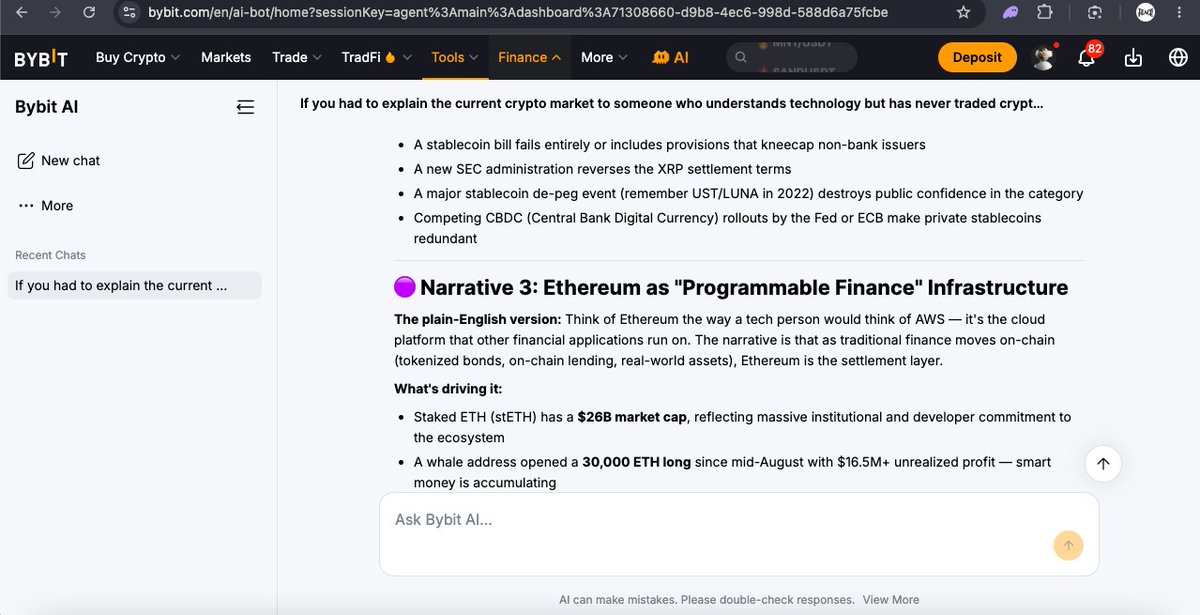Click the stablecoin de-peg event bullet
1200x615 pixels.
748,193
